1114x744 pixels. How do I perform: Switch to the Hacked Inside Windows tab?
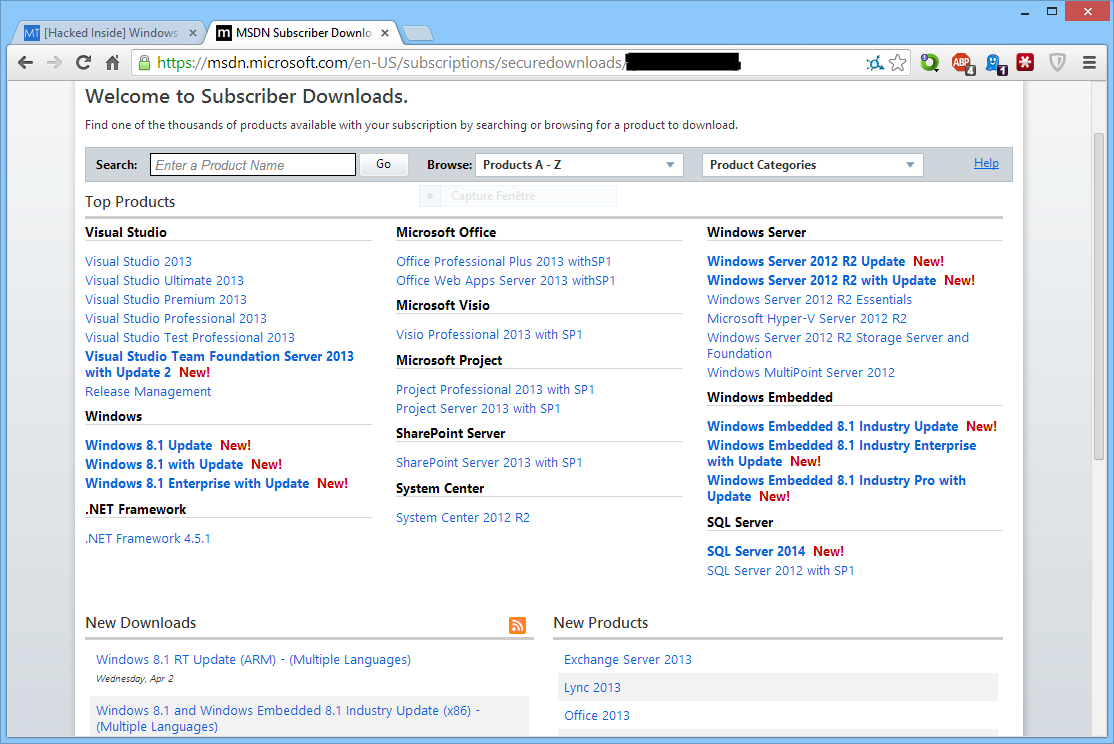110,33
